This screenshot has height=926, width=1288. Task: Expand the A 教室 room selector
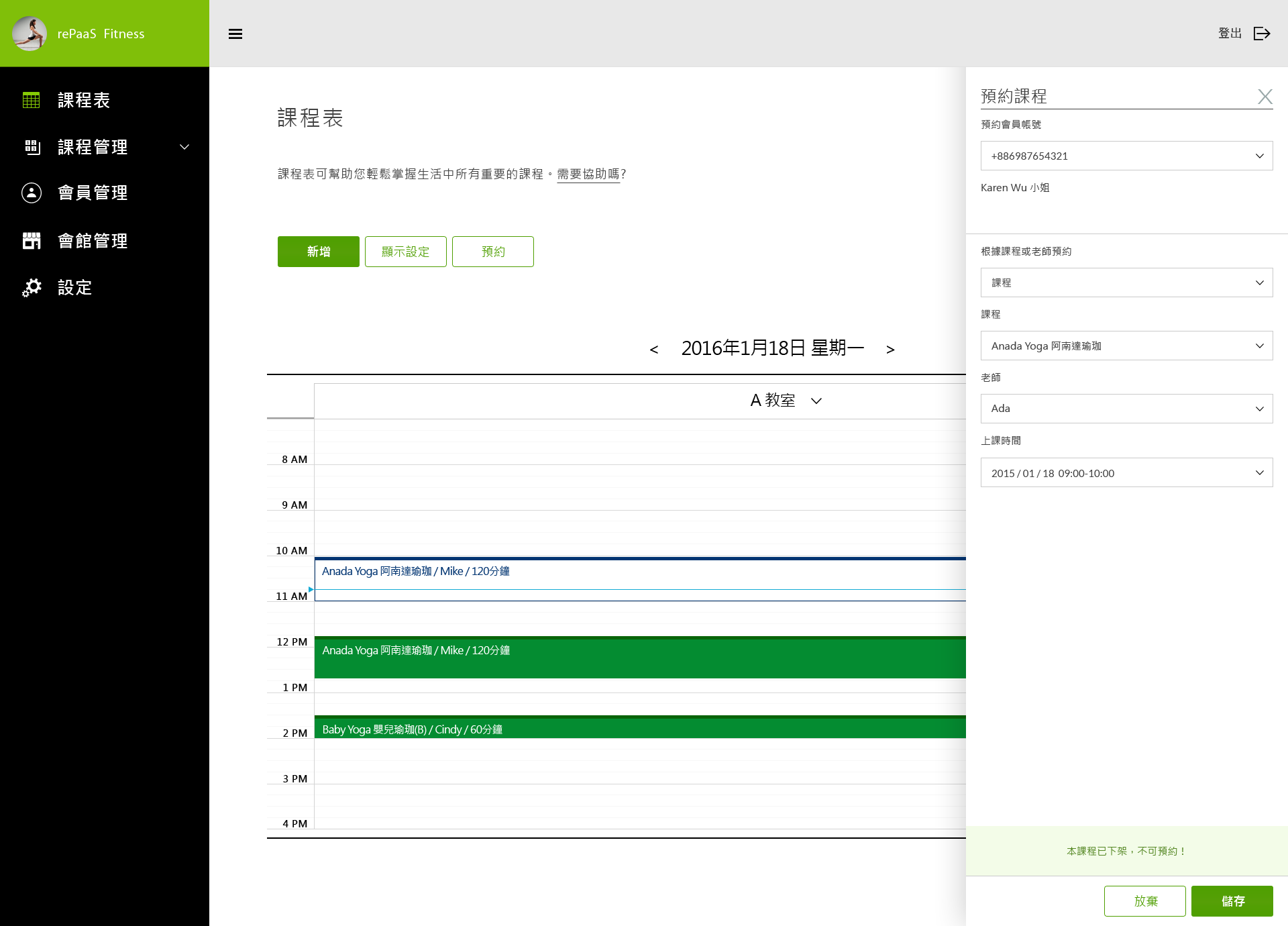click(x=816, y=401)
